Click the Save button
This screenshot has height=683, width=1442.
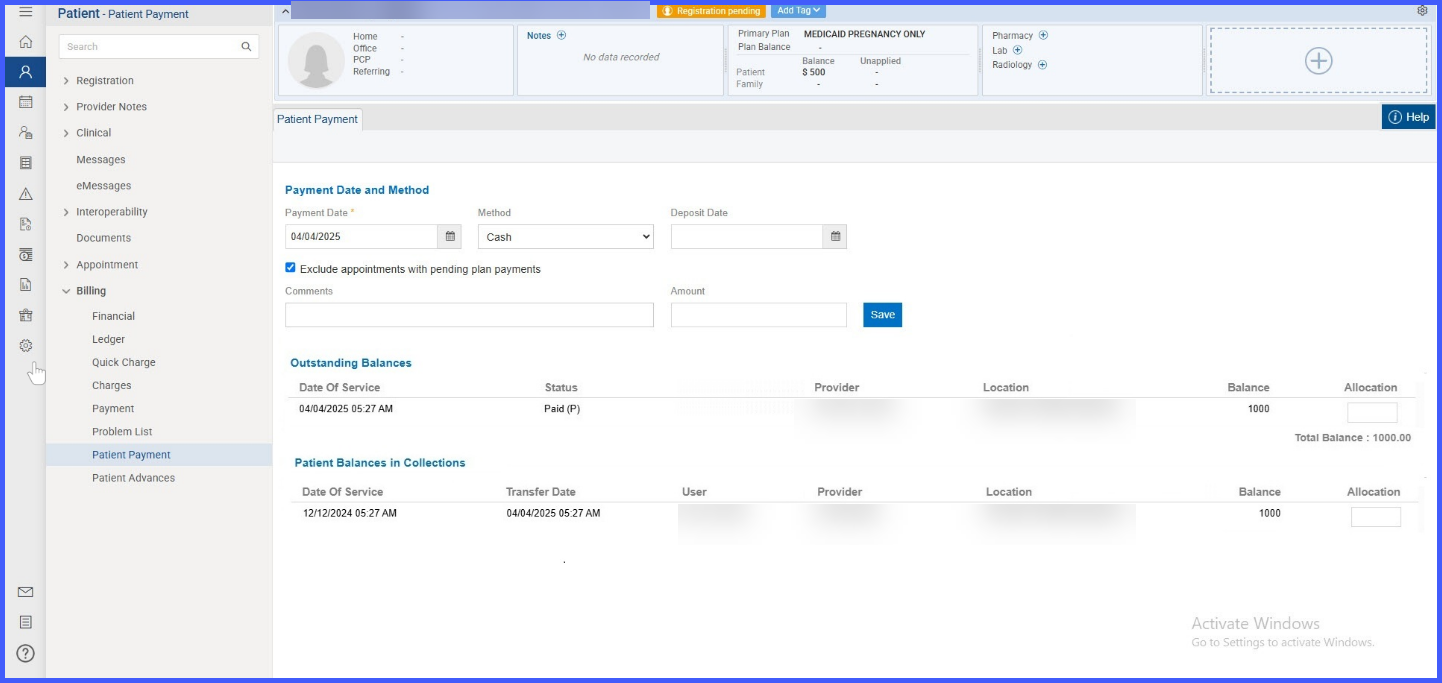(x=883, y=315)
